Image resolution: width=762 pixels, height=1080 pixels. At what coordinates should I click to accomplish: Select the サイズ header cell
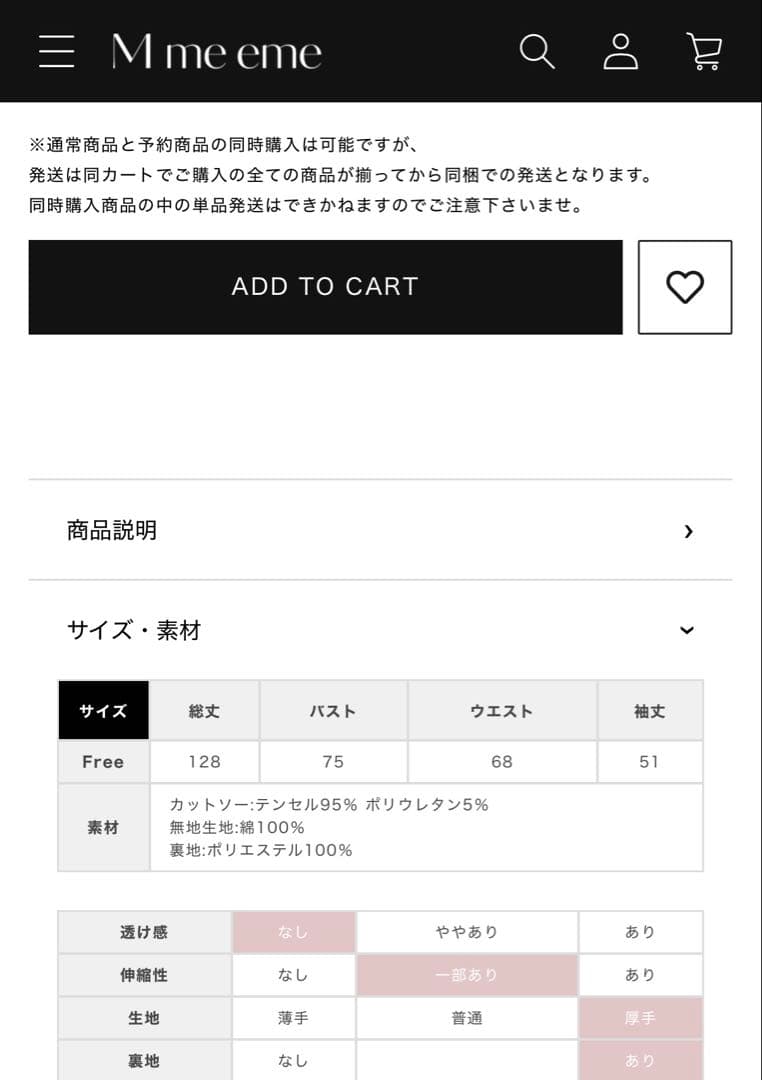[104, 711]
